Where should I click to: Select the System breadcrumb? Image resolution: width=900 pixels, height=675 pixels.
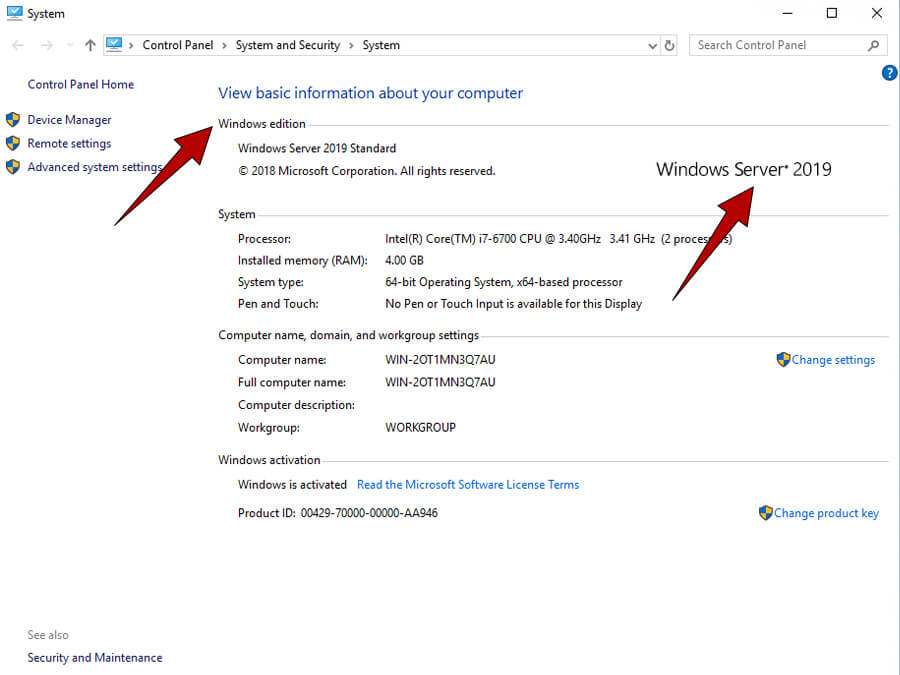pyautogui.click(x=381, y=45)
